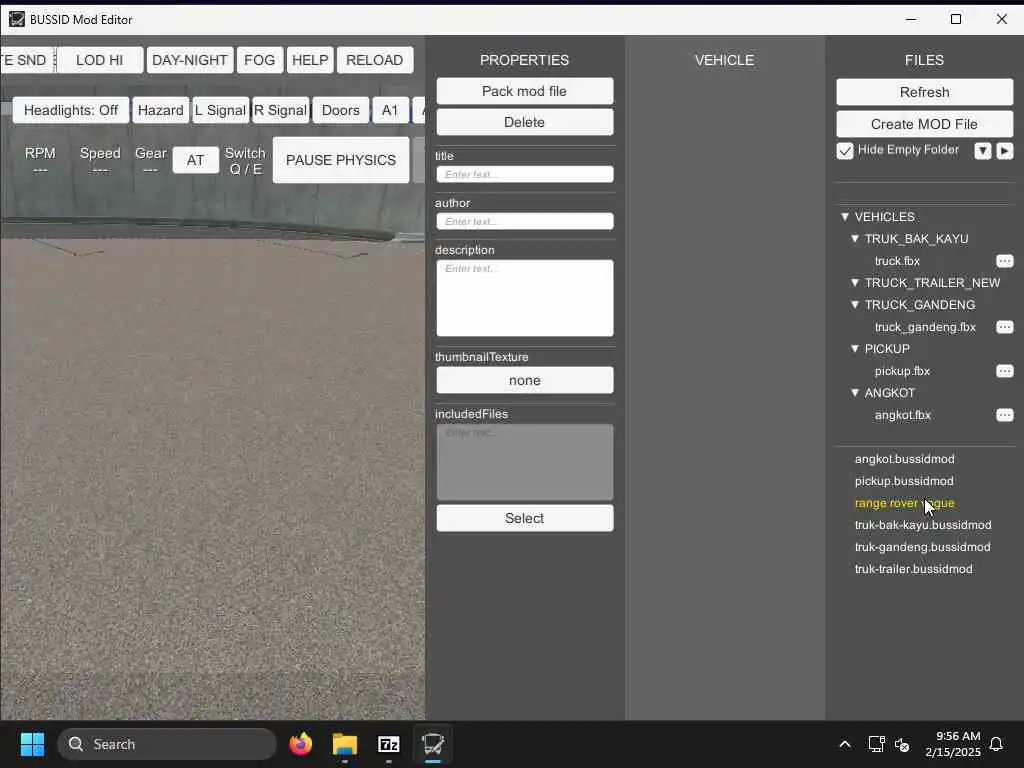The image size is (1024, 768).
Task: Click the thumbnailTexture none button
Action: (524, 381)
